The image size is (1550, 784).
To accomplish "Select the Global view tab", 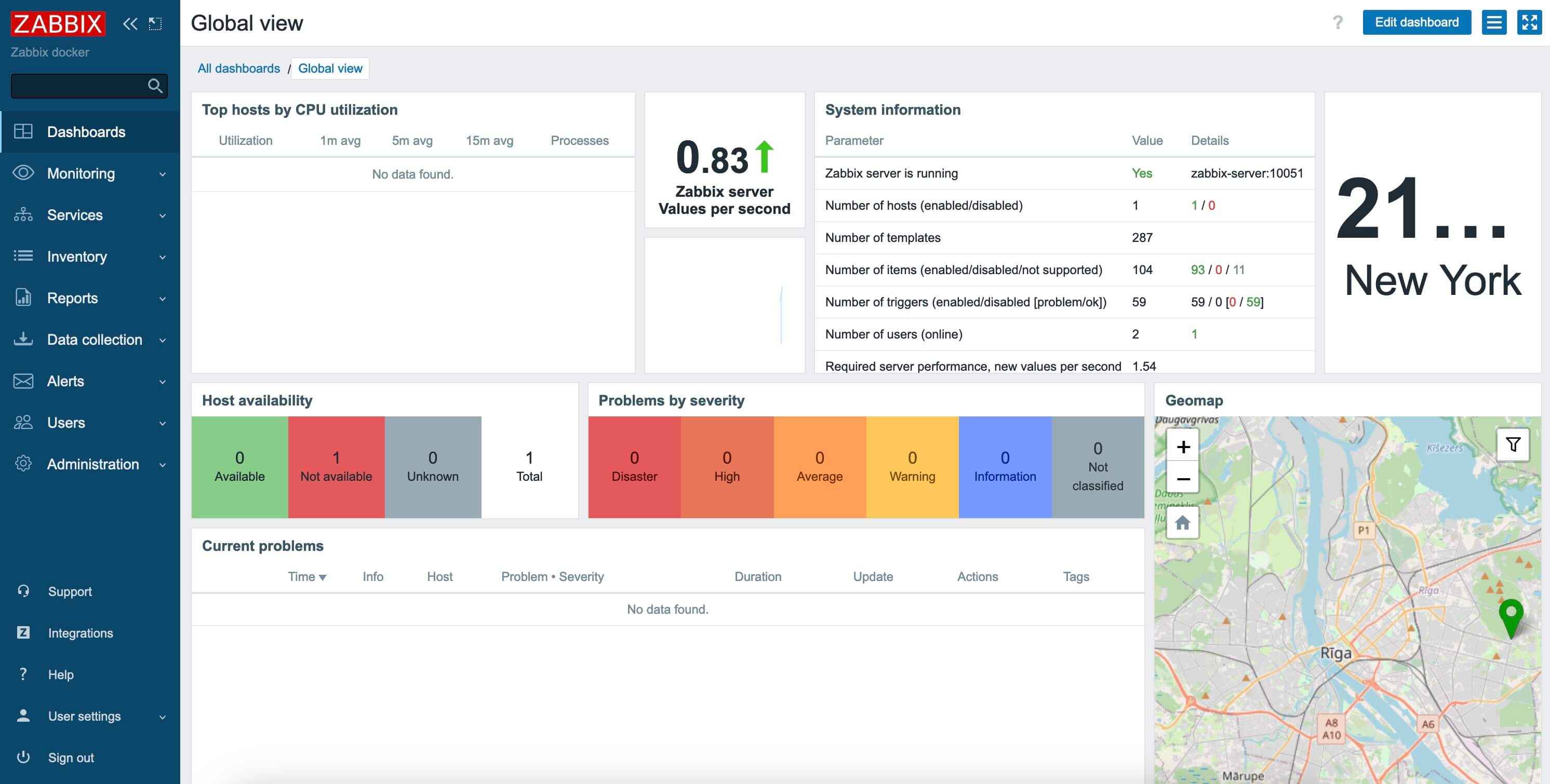I will (330, 68).
